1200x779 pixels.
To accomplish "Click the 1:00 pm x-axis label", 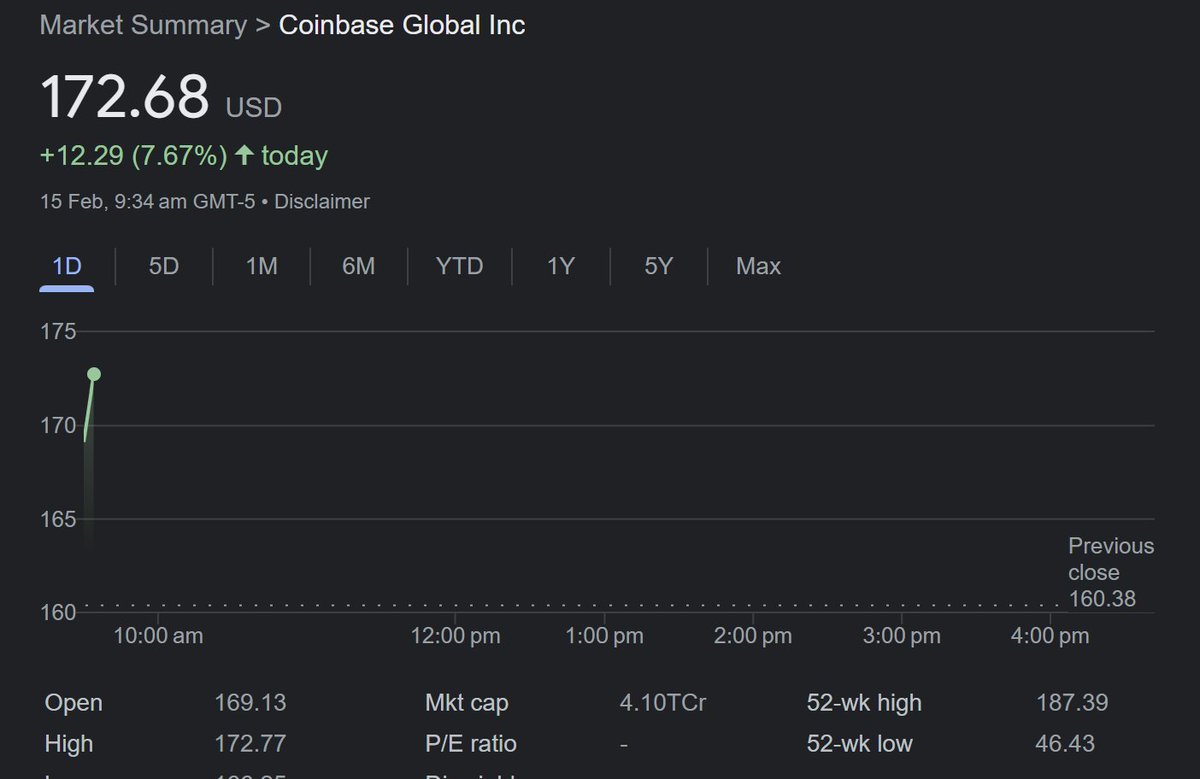I will (x=604, y=636).
